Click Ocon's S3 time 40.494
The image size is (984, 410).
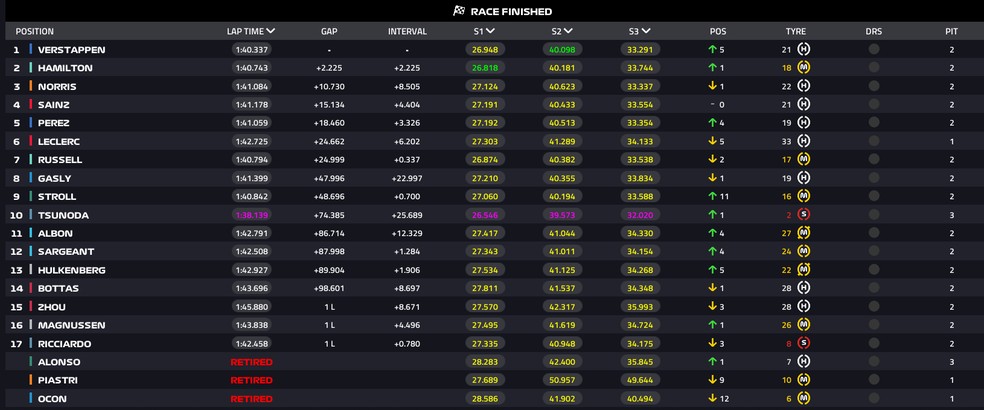[x=640, y=399]
